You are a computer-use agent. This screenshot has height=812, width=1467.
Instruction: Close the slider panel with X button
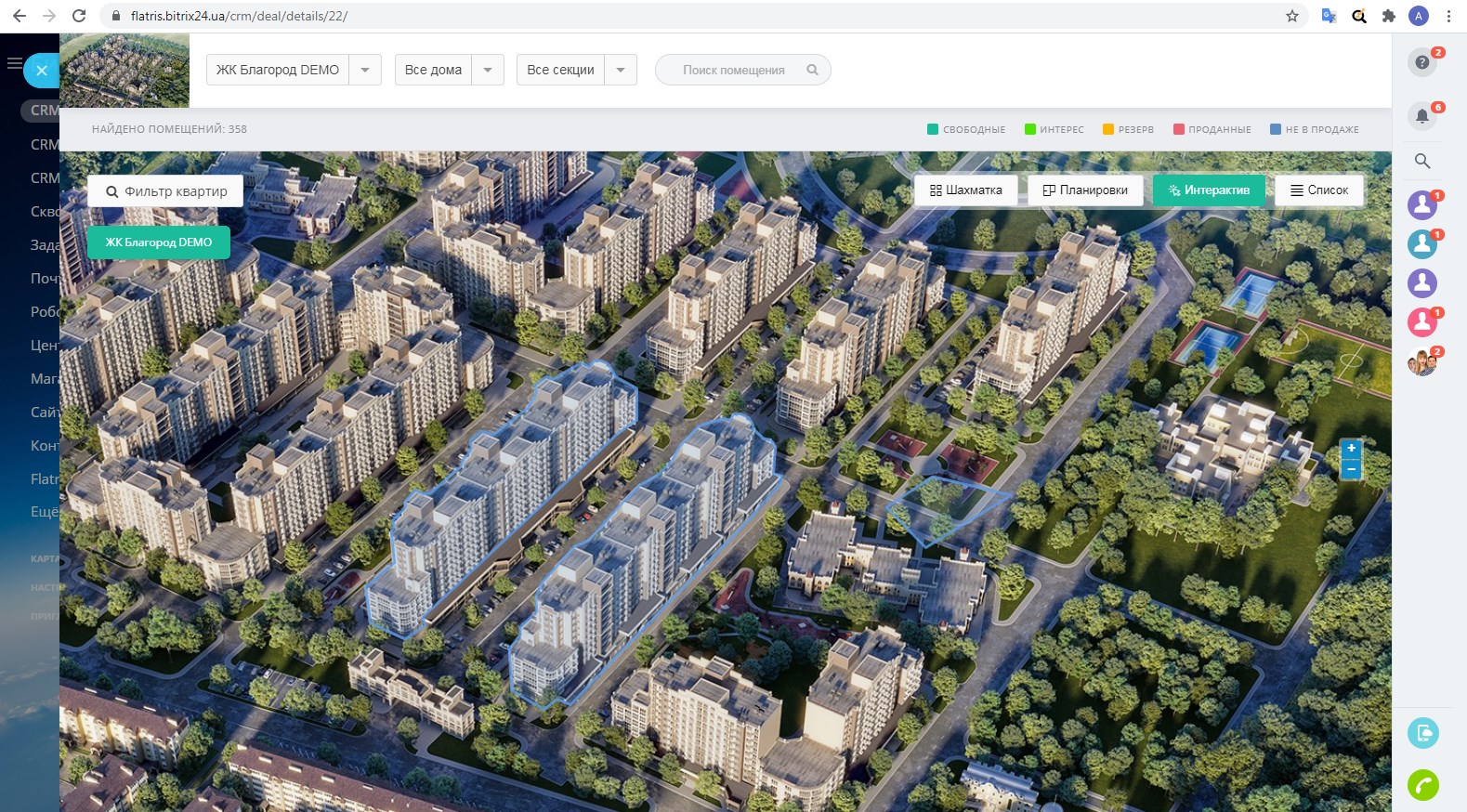tap(42, 71)
